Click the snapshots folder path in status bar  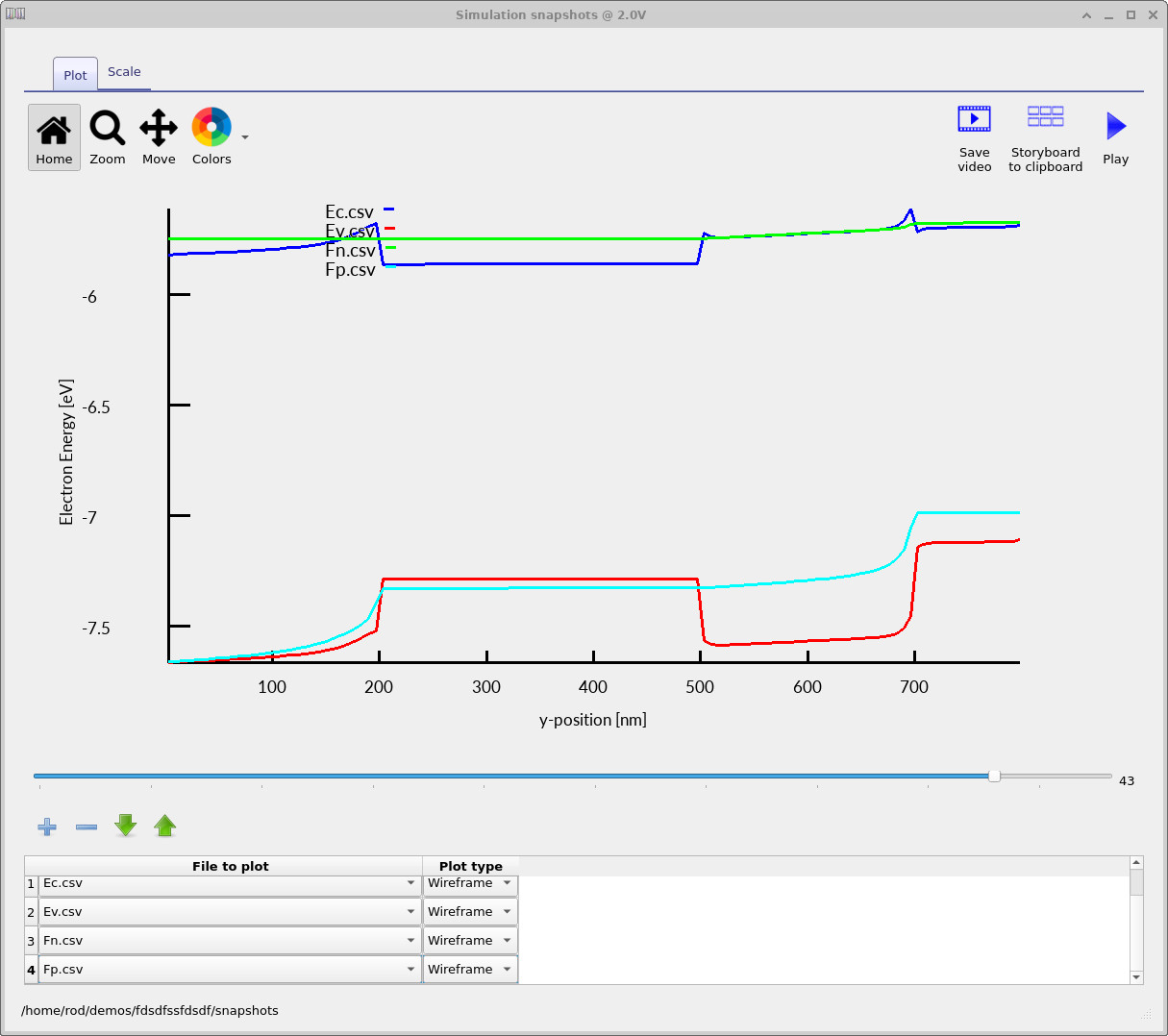pyautogui.click(x=150, y=1010)
